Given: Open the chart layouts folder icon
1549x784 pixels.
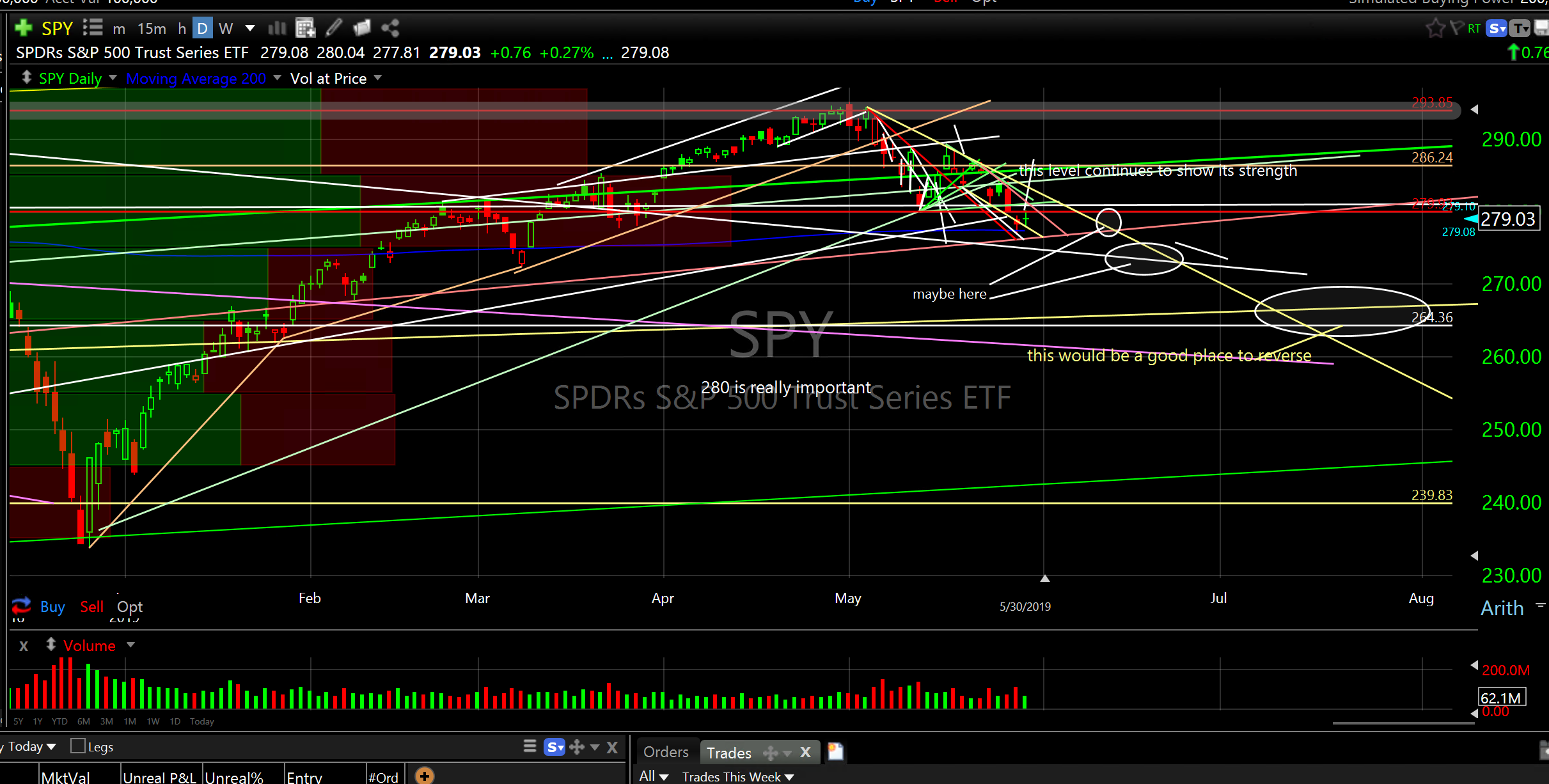Looking at the screenshot, I should (x=362, y=28).
